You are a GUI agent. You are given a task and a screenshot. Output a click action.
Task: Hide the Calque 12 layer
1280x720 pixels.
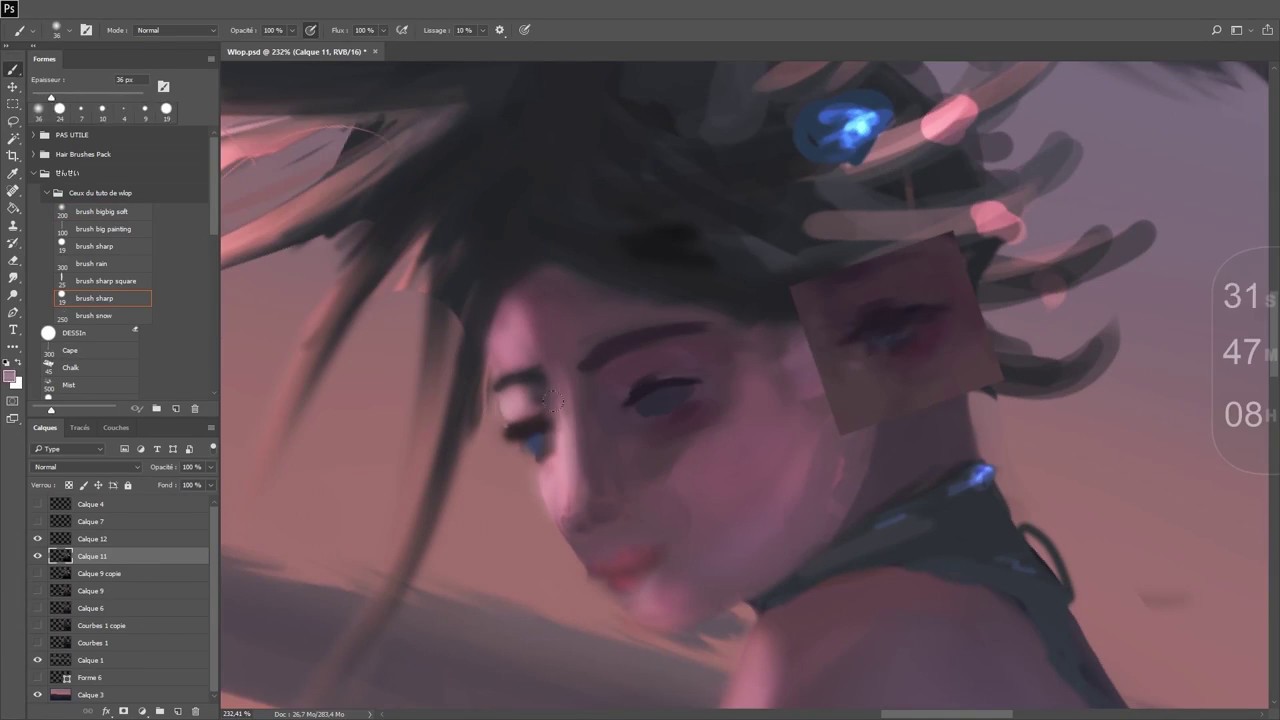pyautogui.click(x=38, y=539)
